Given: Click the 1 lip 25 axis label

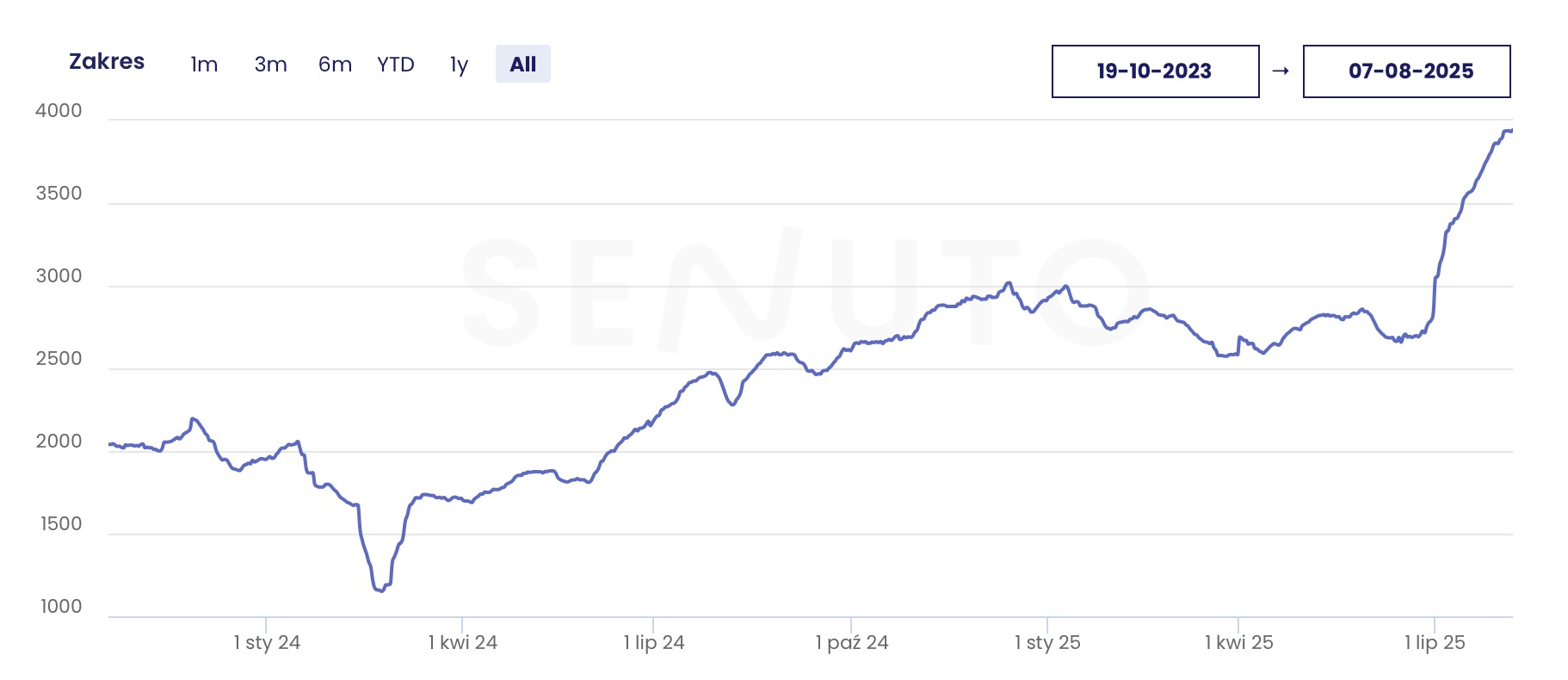Looking at the screenshot, I should pyautogui.click(x=1435, y=642).
